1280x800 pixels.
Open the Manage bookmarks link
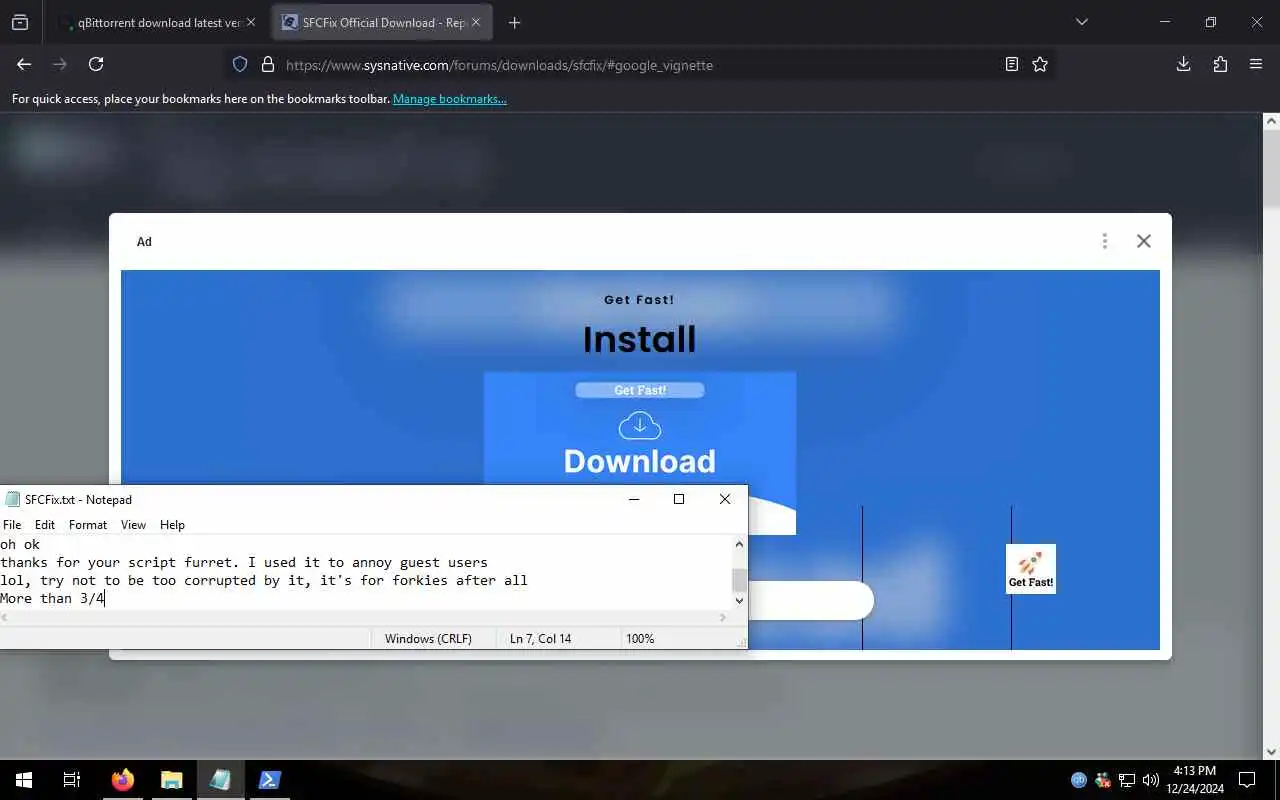pos(450,99)
